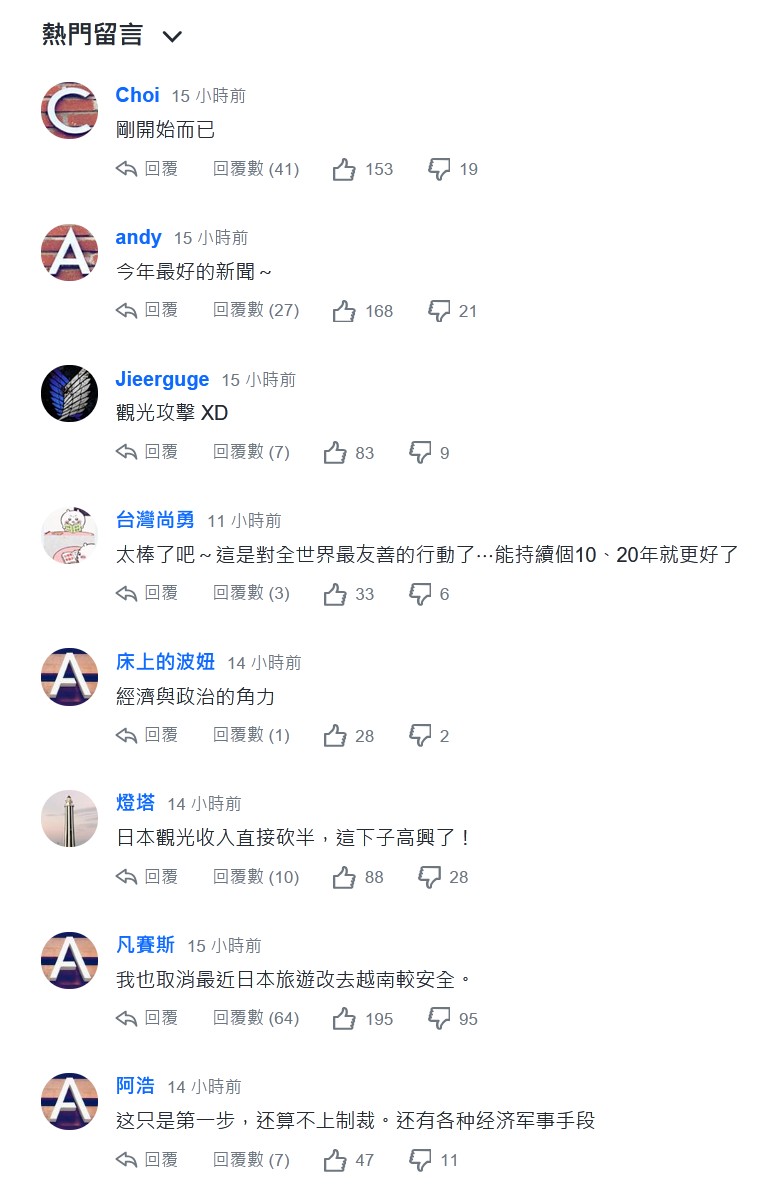The width and height of the screenshot is (770, 1195).
Task: Expand 回覆數 (10) under 燈塔's comment
Action: 256,877
